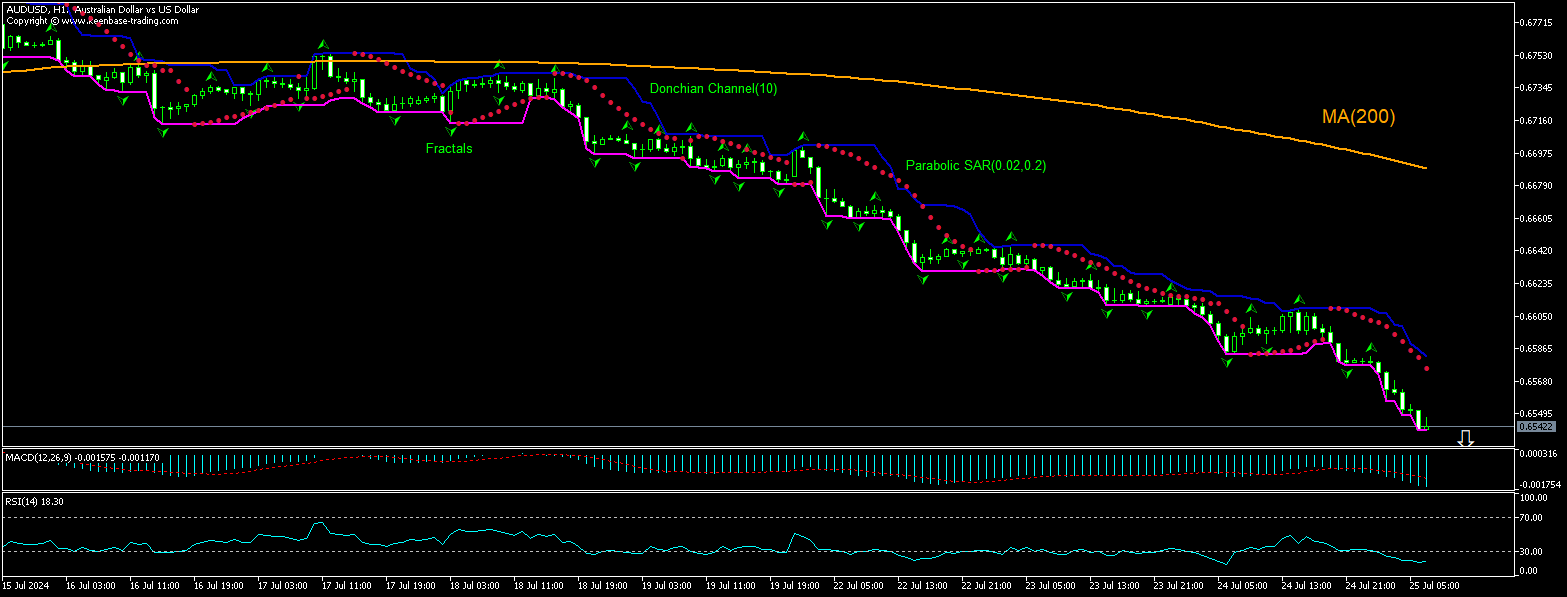Click a green up fractal arrow above the candles
The width and height of the screenshot is (1567, 597).
(x=321, y=43)
